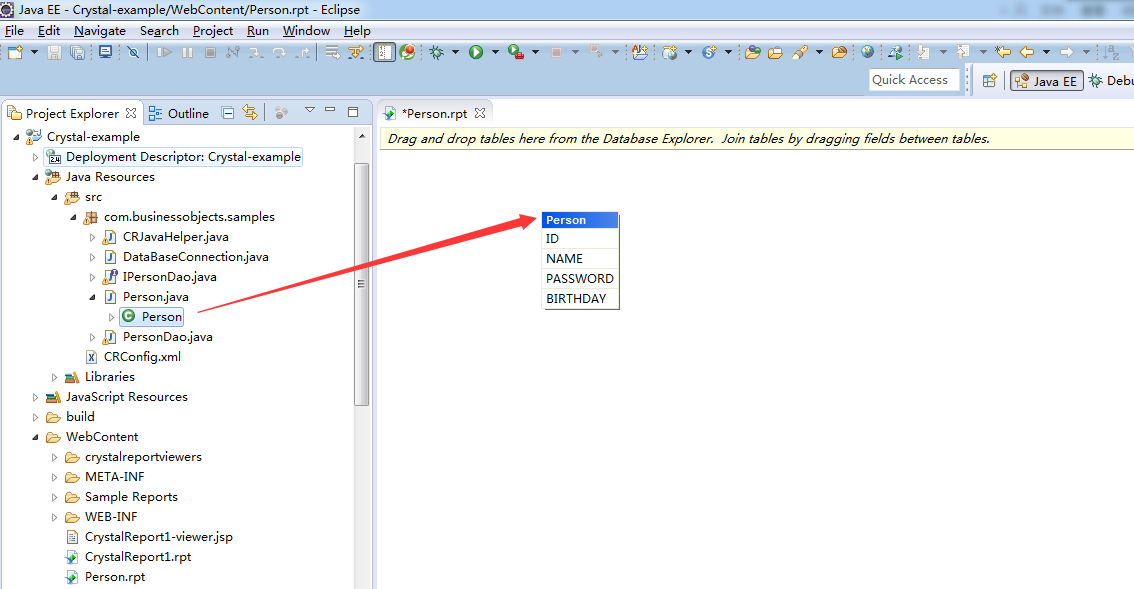Click the Step Over icon
Screen dimensions: 1134x589
279,52
